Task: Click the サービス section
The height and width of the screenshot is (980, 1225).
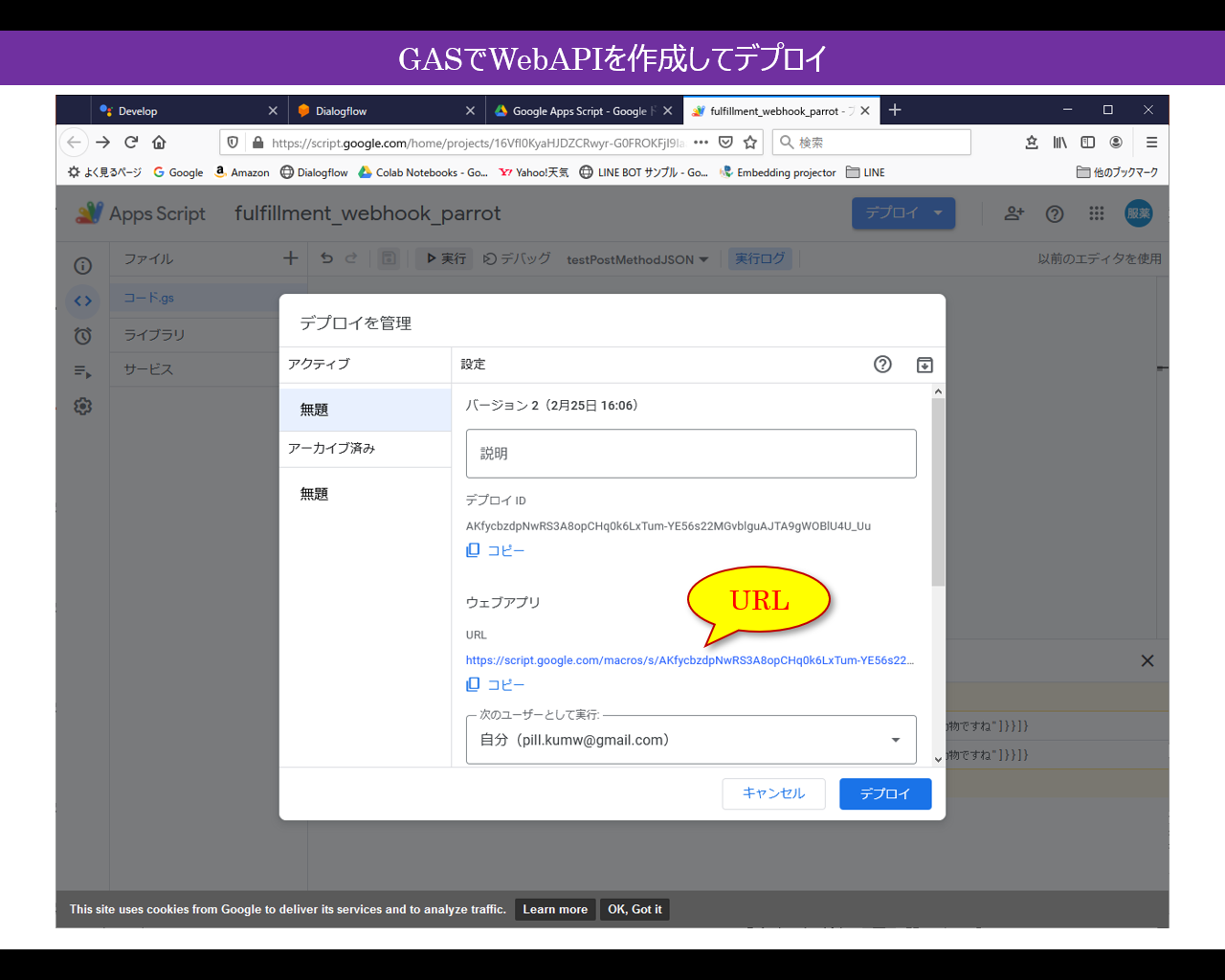Action: pyautogui.click(x=148, y=369)
